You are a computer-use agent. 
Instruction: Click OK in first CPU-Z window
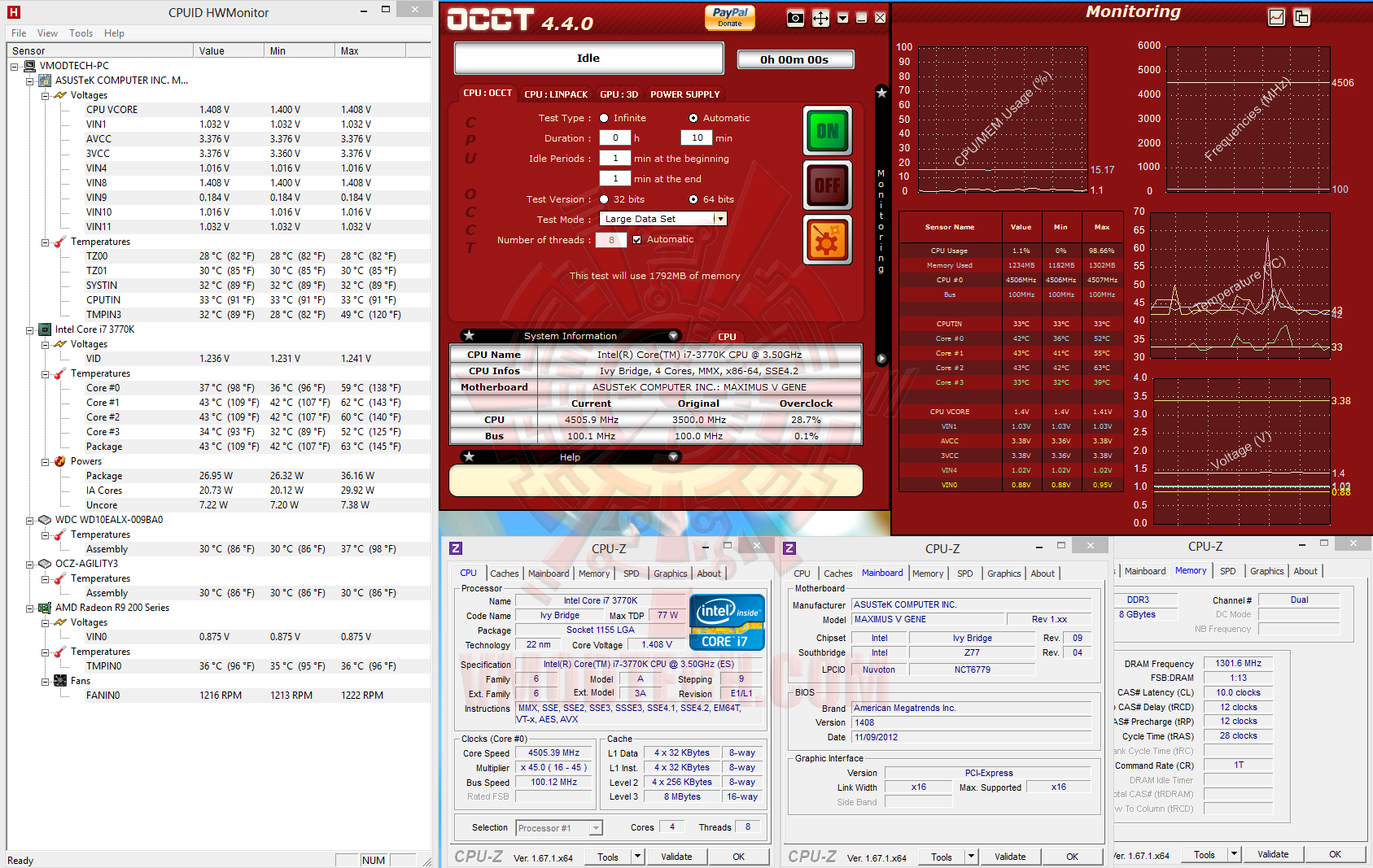(x=738, y=857)
